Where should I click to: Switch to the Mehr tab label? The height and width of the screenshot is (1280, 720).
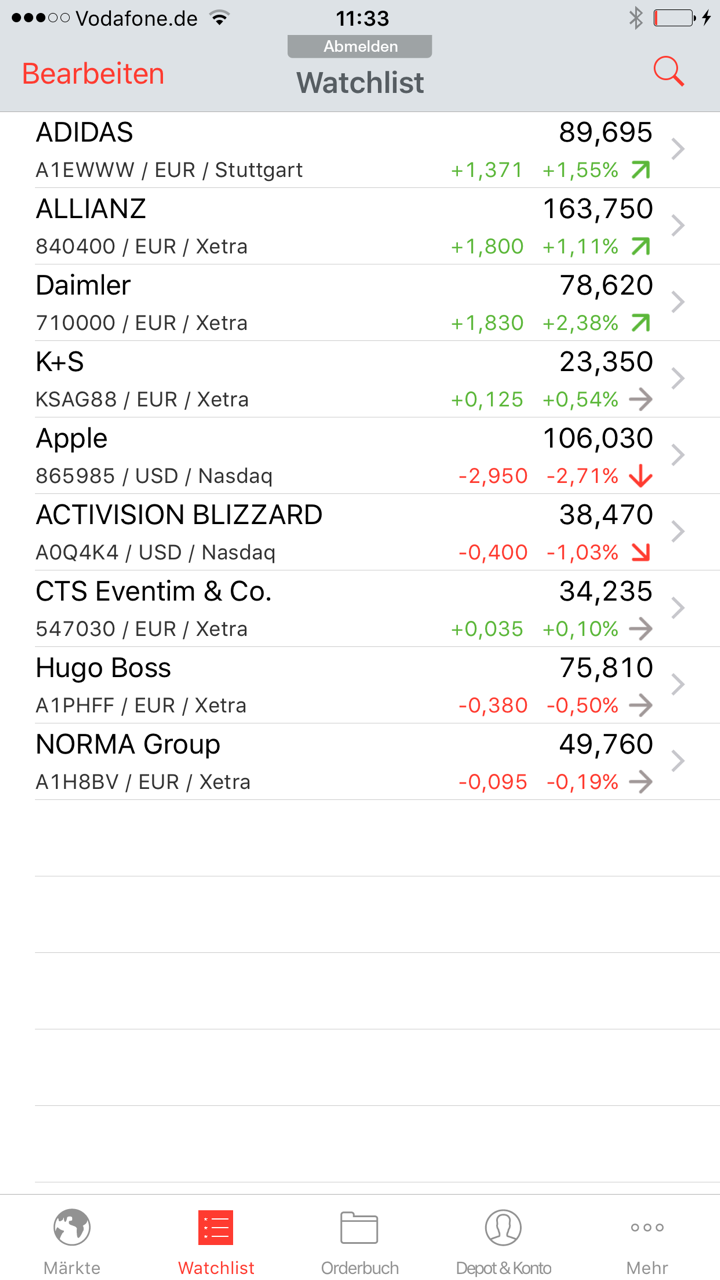click(x=647, y=1268)
